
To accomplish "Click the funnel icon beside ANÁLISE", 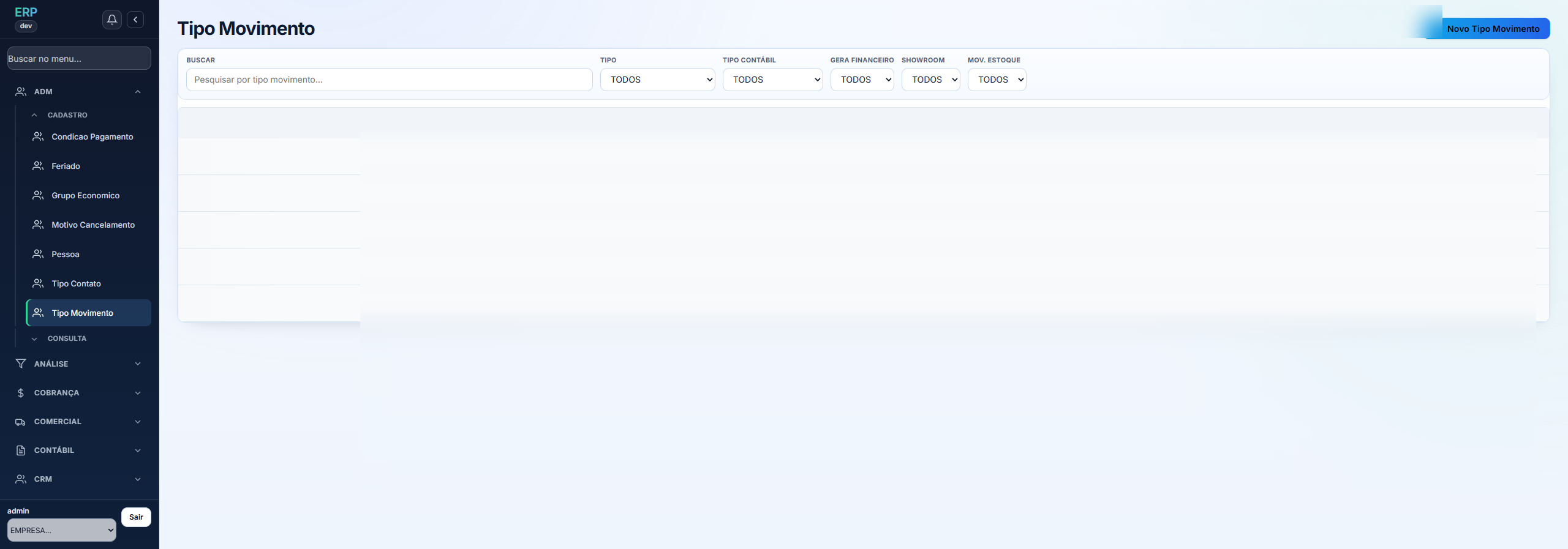I will pyautogui.click(x=21, y=364).
